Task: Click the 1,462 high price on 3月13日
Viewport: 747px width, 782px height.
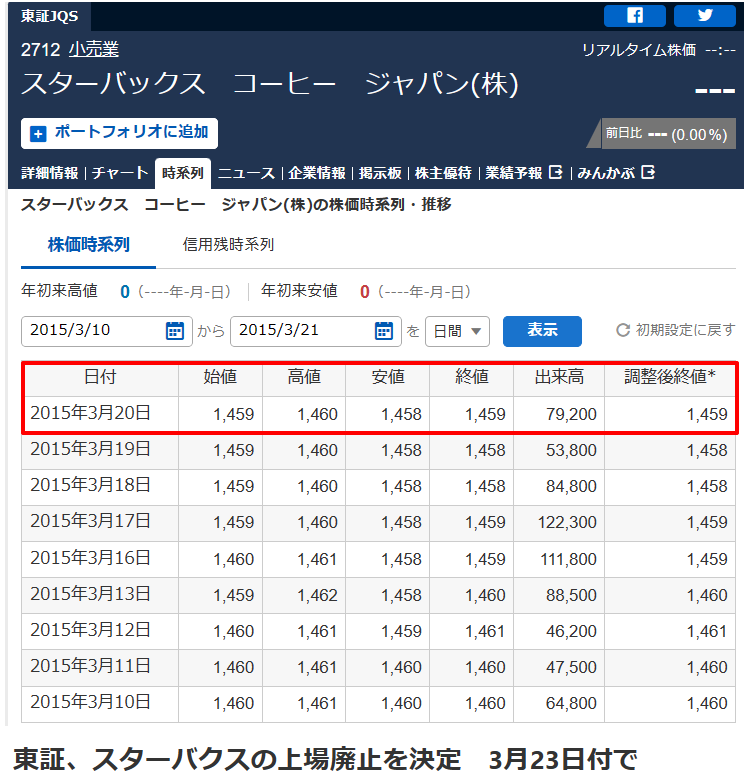Action: (x=317, y=595)
